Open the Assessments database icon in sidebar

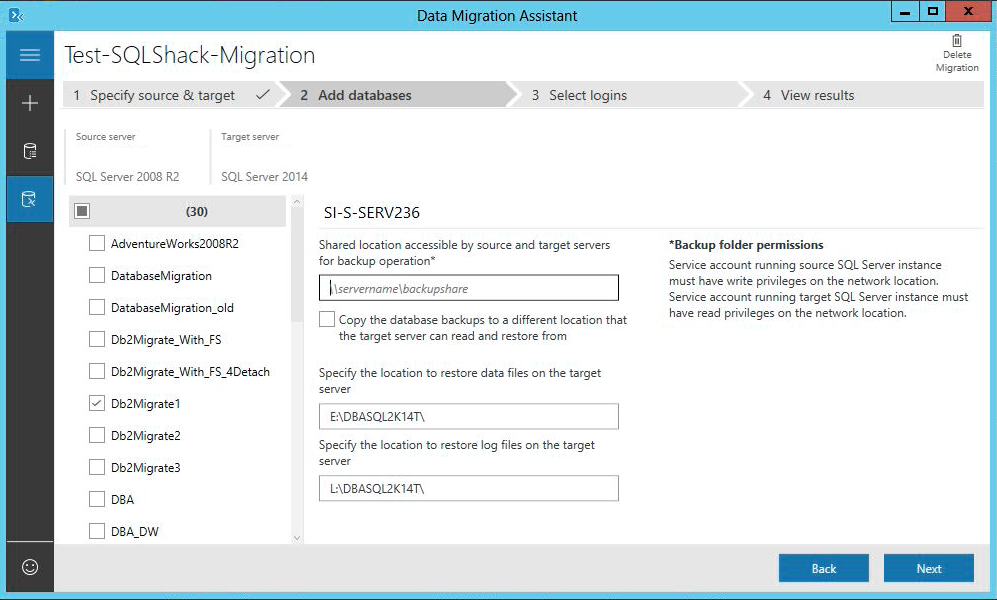[30, 152]
